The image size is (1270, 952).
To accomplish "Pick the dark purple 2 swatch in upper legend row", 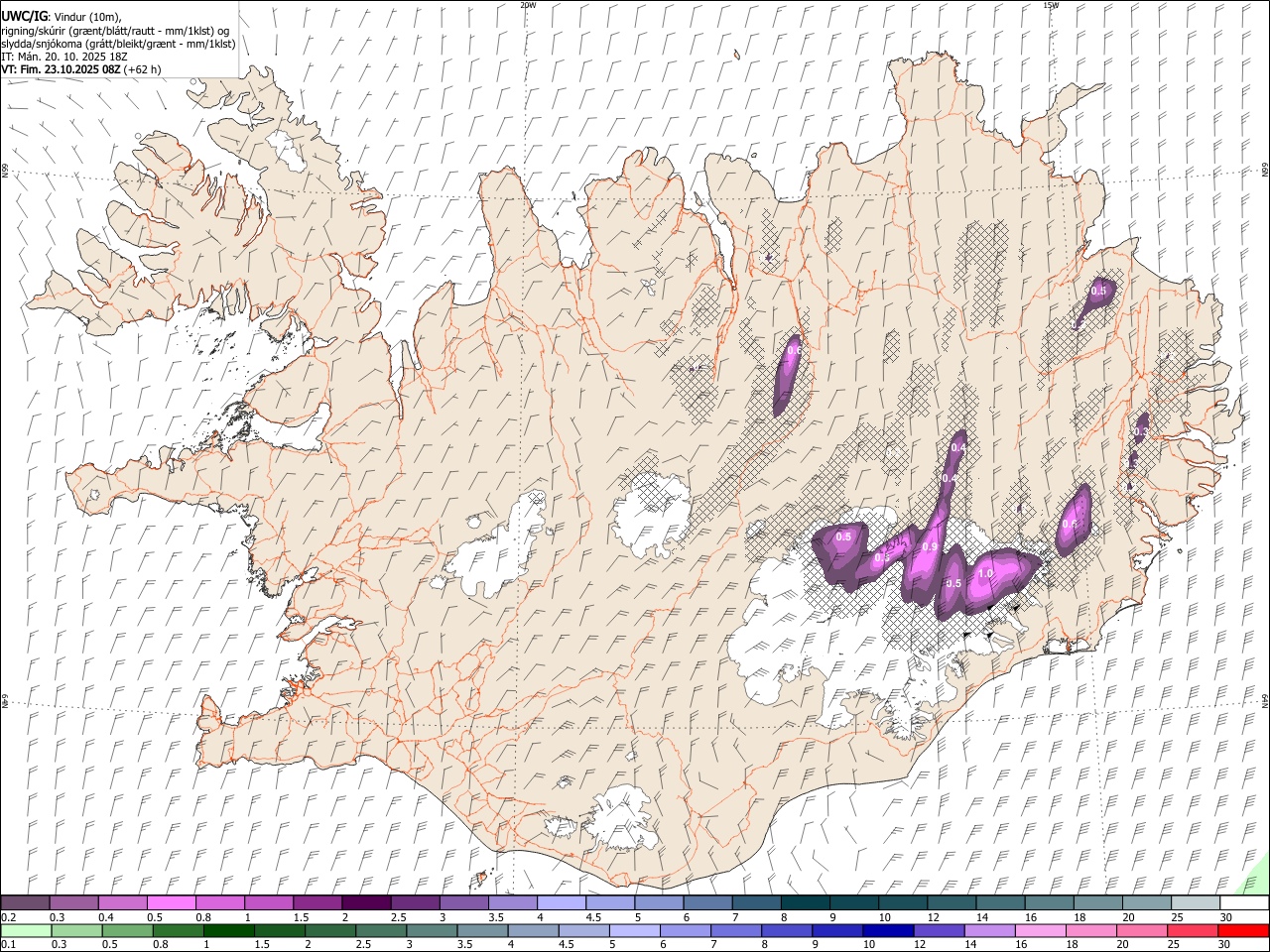I will (x=365, y=903).
